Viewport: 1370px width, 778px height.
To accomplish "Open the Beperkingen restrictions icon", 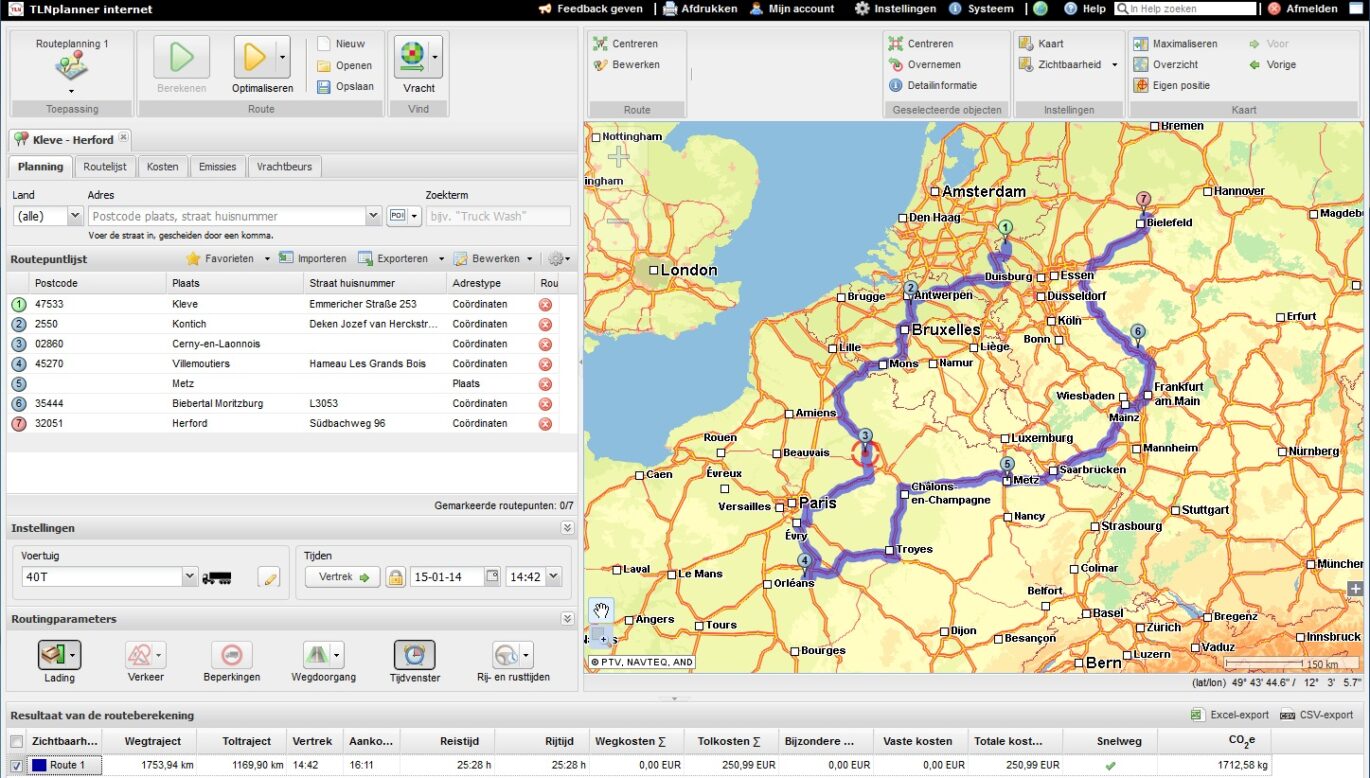I will click(231, 655).
